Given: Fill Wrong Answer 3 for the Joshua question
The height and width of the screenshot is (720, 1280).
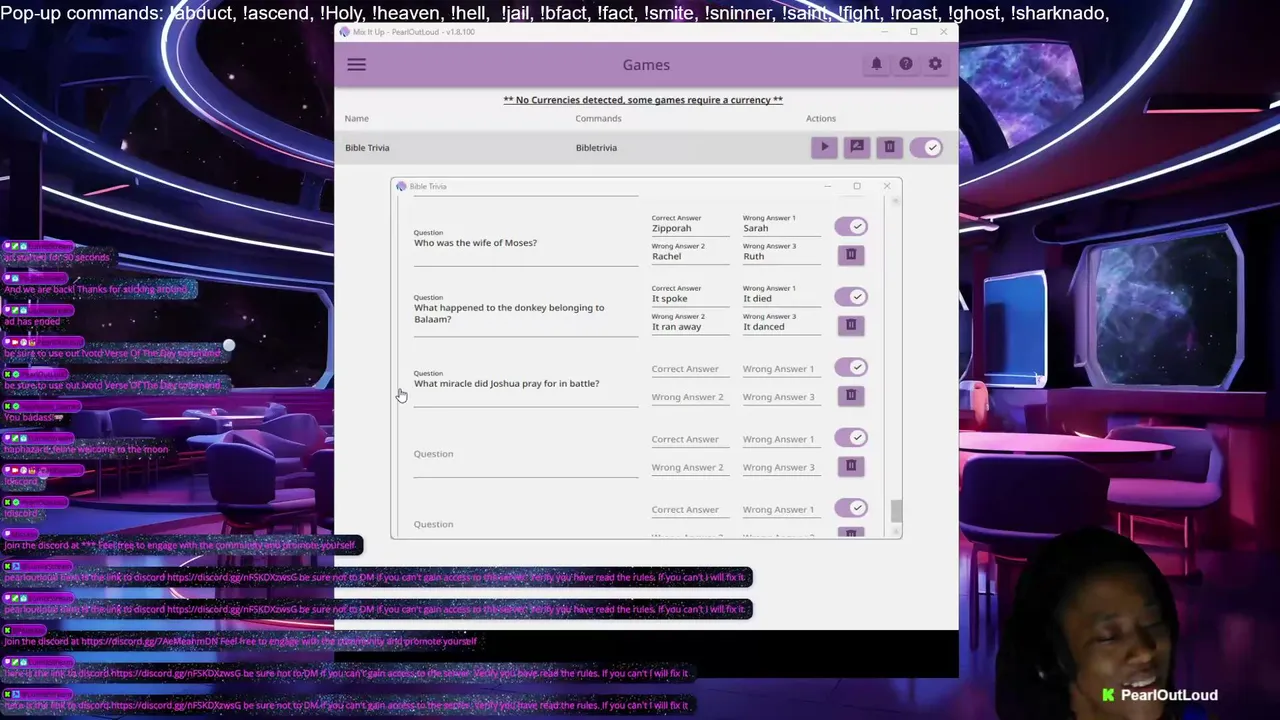Looking at the screenshot, I should [781, 397].
